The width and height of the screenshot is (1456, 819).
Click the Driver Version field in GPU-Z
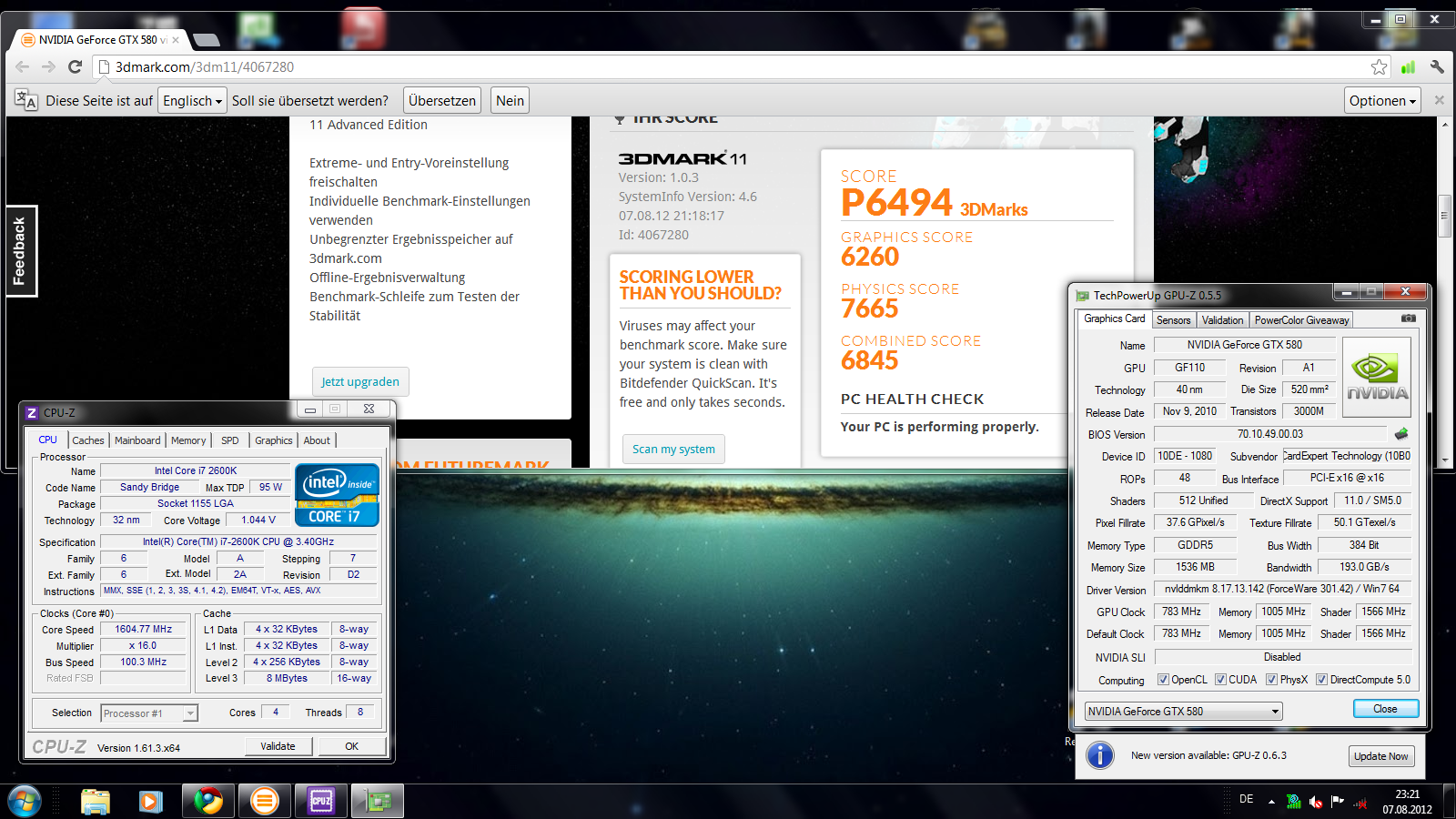pyautogui.click(x=1282, y=589)
